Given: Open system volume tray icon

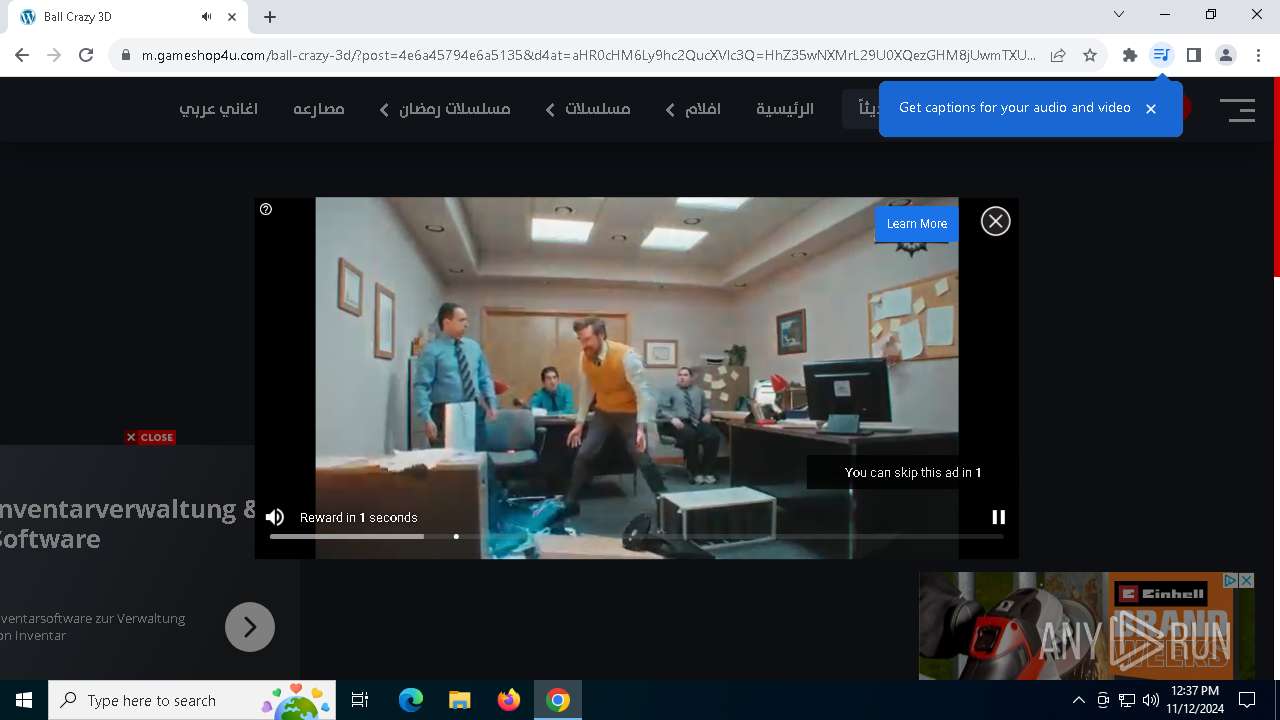Looking at the screenshot, I should point(1151,700).
